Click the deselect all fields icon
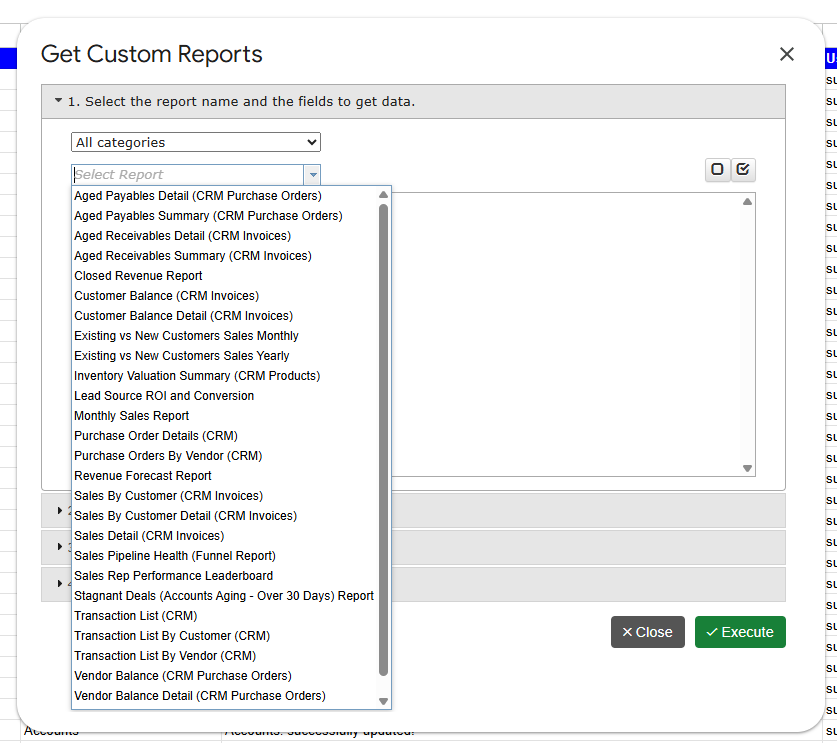 tap(717, 170)
